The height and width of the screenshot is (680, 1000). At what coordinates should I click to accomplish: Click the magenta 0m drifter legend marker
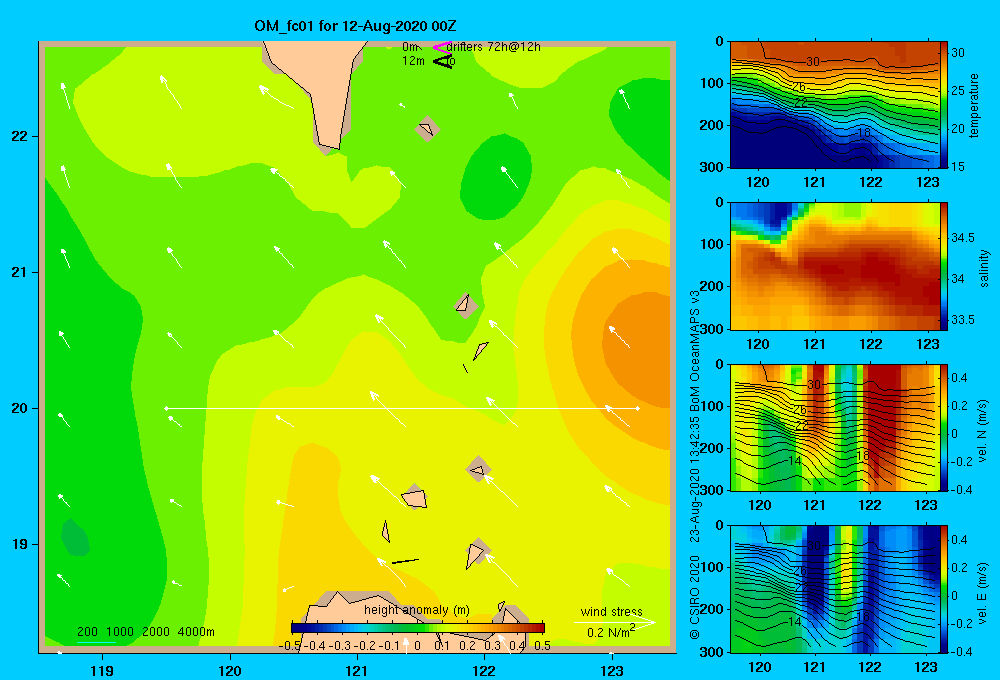442,47
